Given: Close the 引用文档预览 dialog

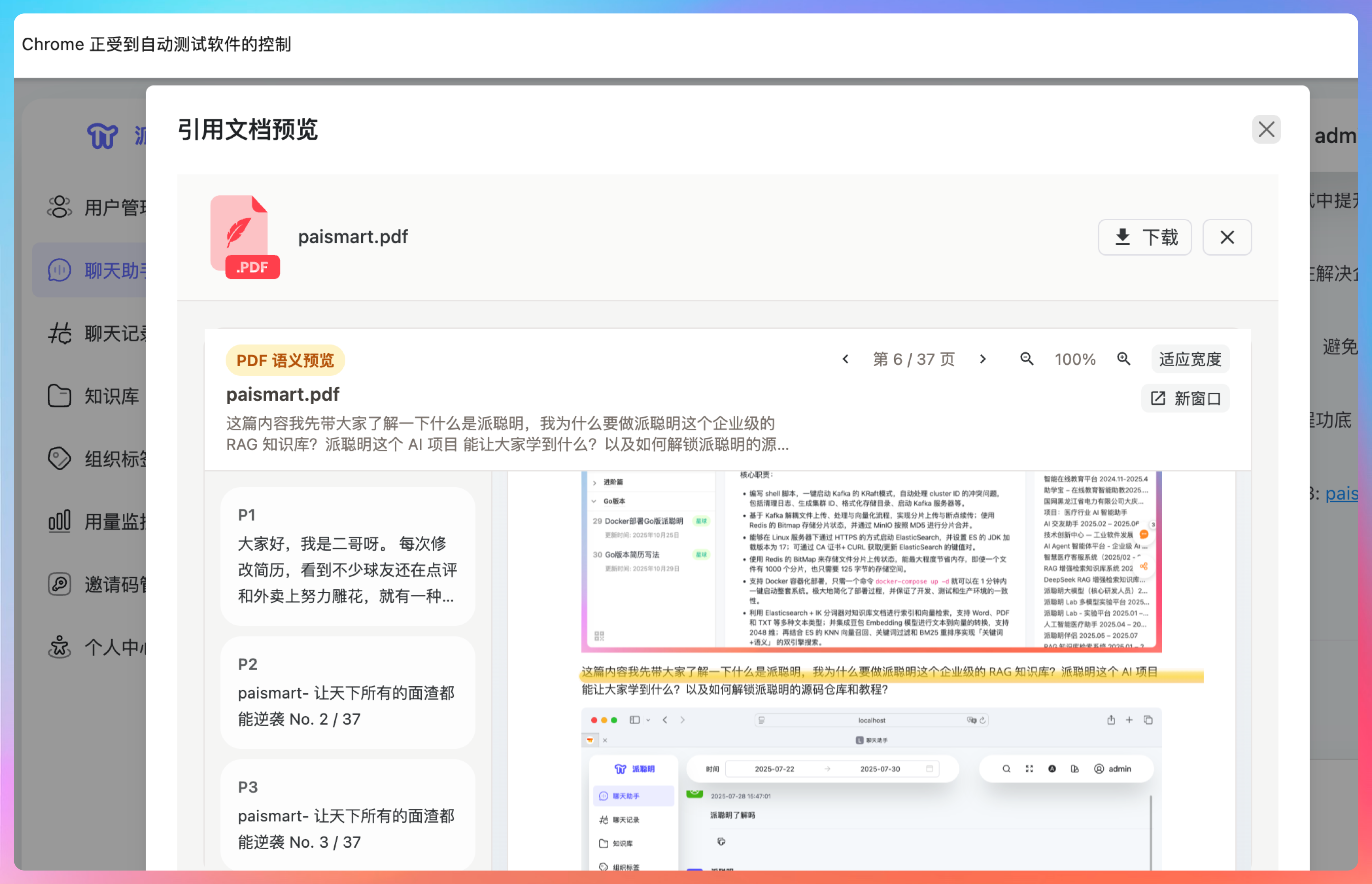Looking at the screenshot, I should [1266, 129].
